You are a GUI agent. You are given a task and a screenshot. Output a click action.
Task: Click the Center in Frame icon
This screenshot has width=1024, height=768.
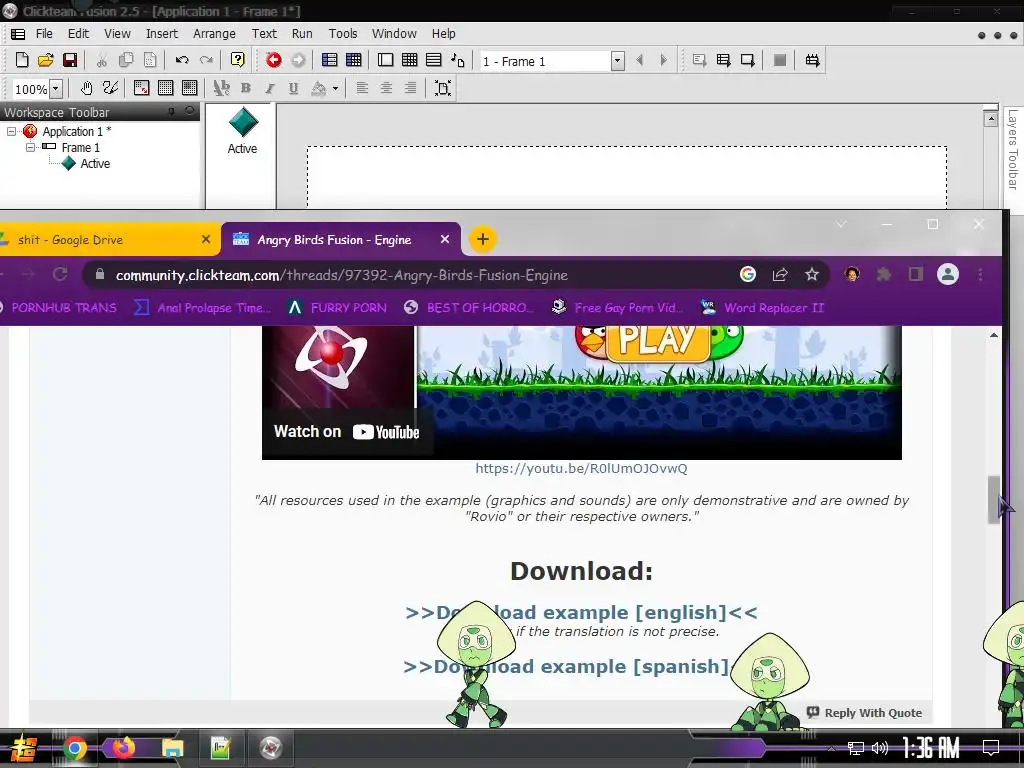443,88
